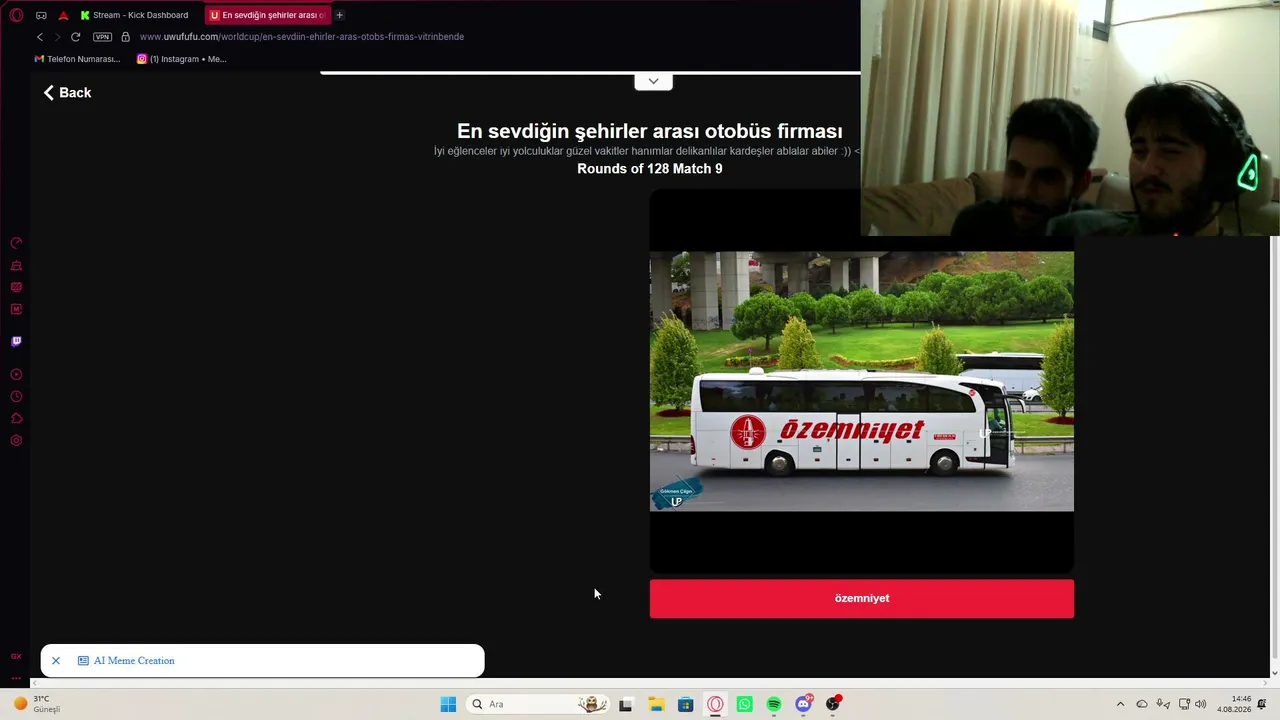1280x720 pixels.
Task: Click the red pinned tab icon
Action: [x=63, y=15]
